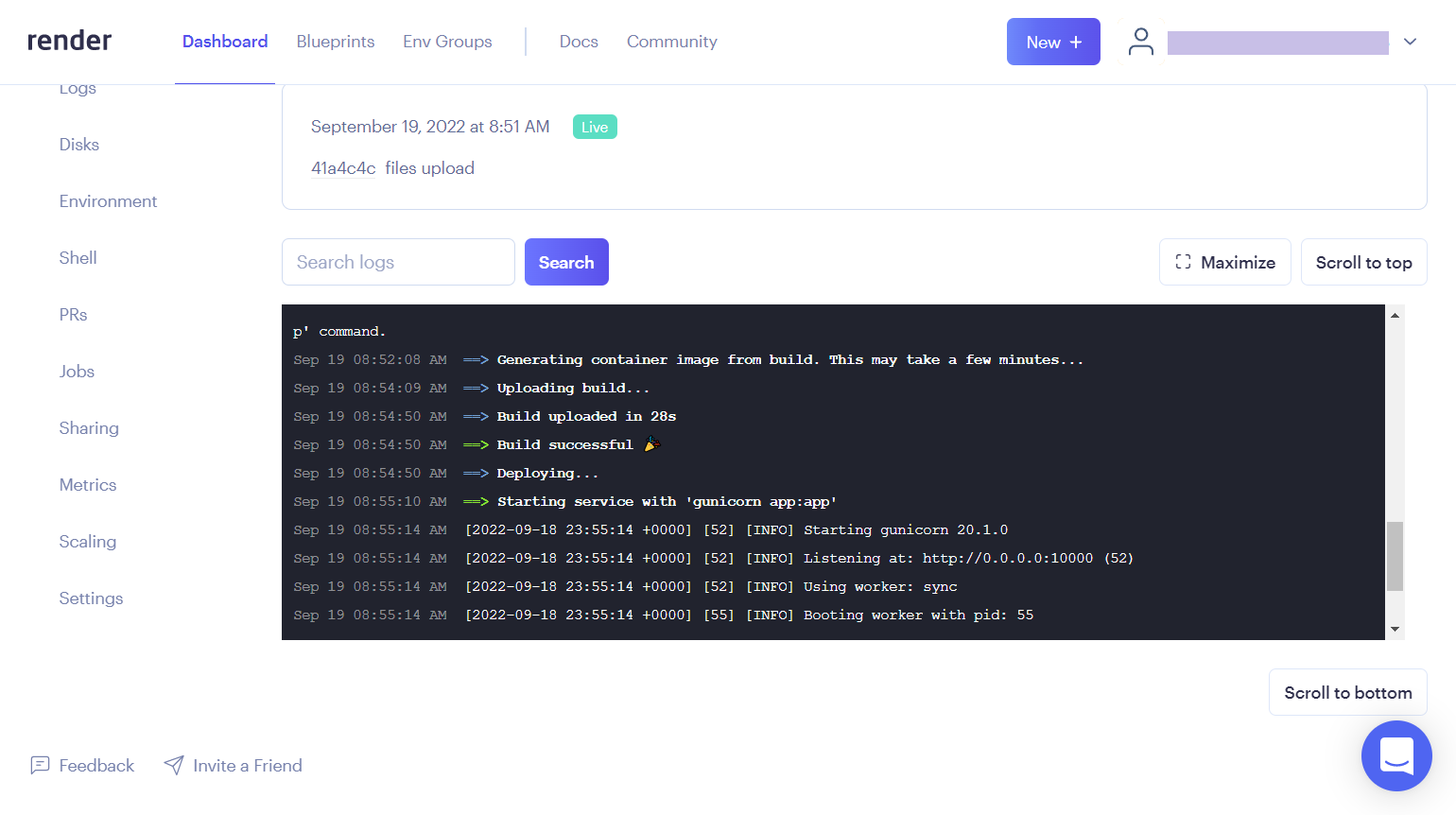Open the Shell section in the sidebar

pyautogui.click(x=78, y=257)
